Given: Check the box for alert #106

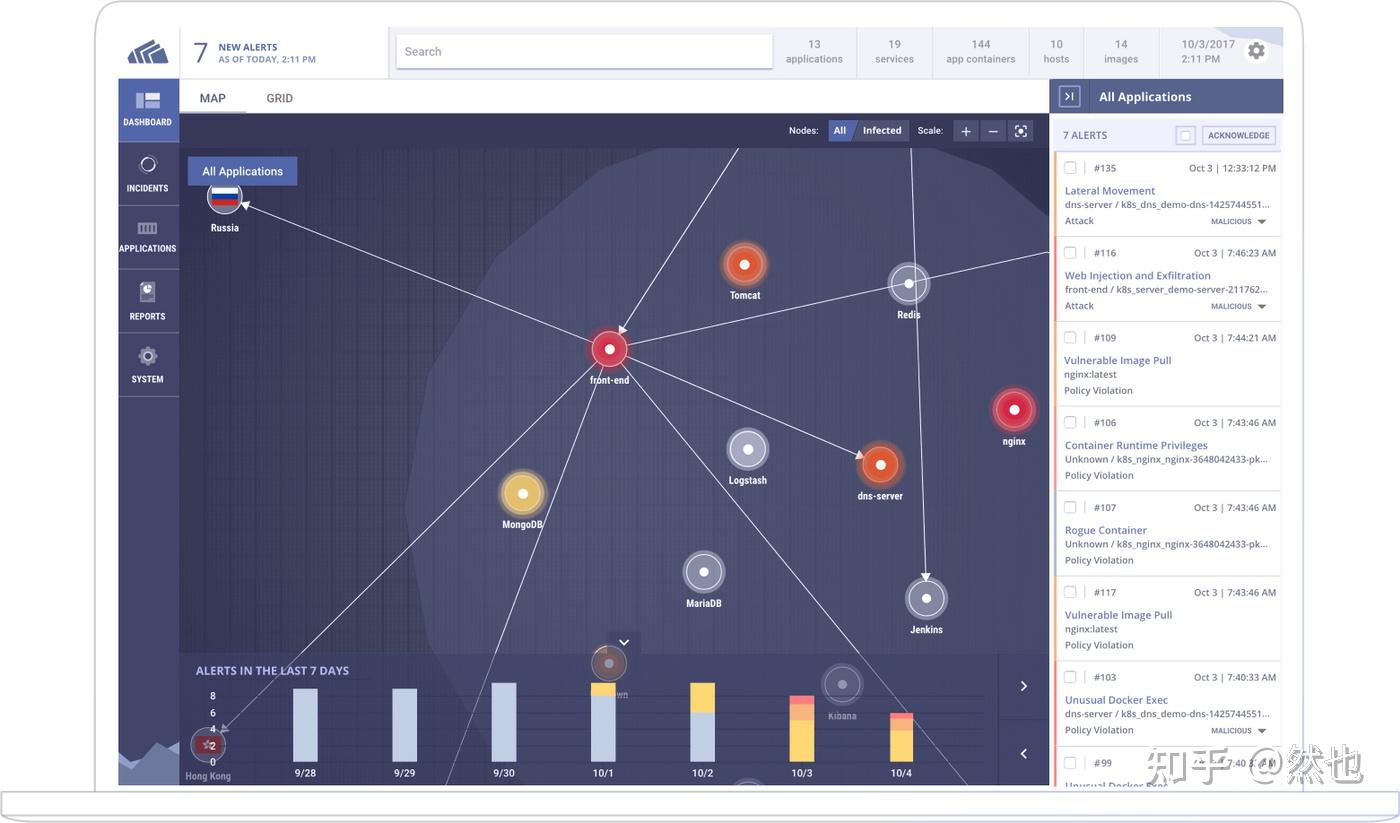Looking at the screenshot, I should [1070, 422].
